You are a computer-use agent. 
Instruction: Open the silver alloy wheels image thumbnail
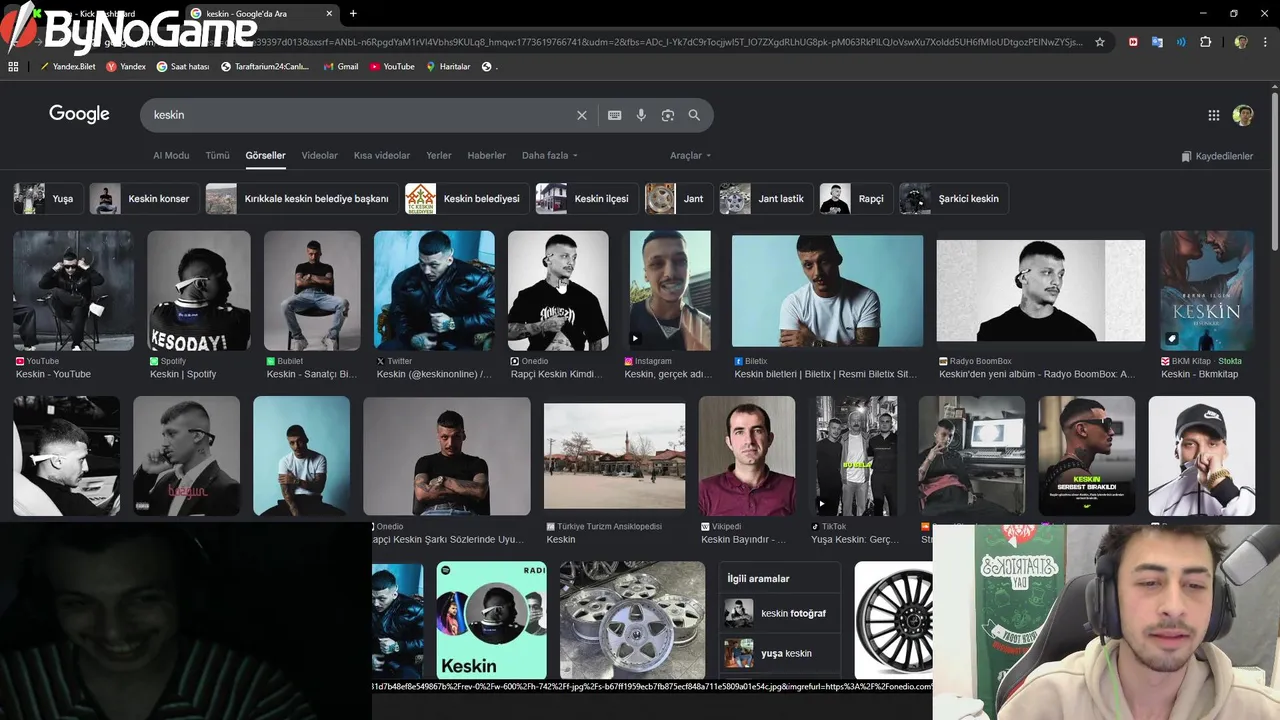(632, 620)
